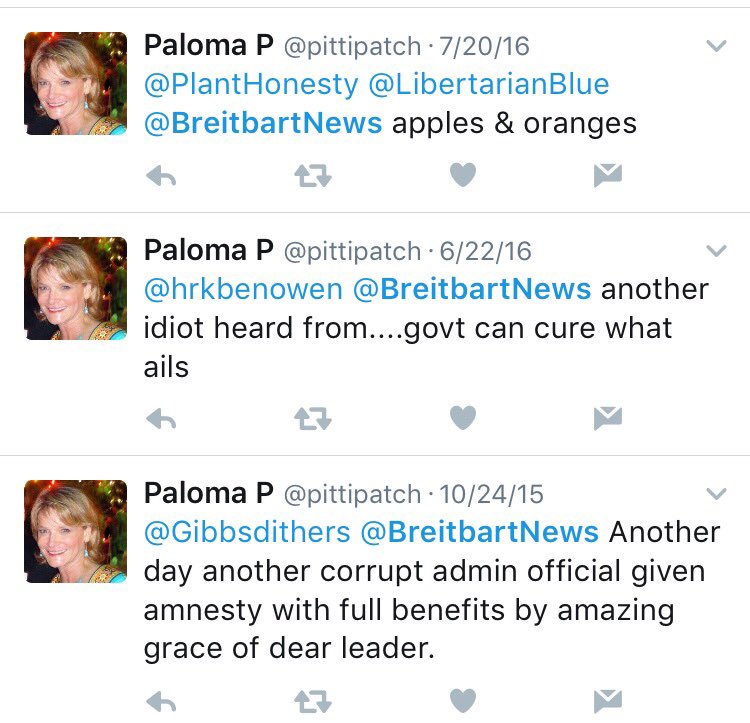Open the chevron menu on the 7/20/16 tweet

(x=717, y=46)
